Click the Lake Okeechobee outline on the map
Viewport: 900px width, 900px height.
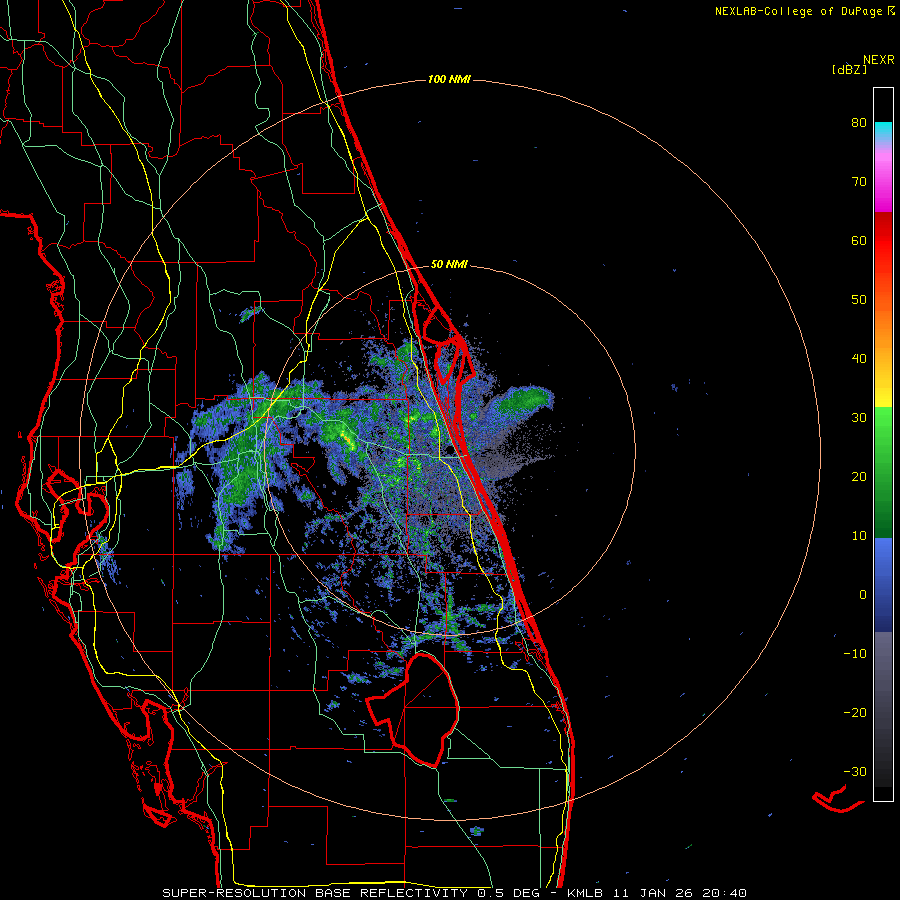coord(414,709)
